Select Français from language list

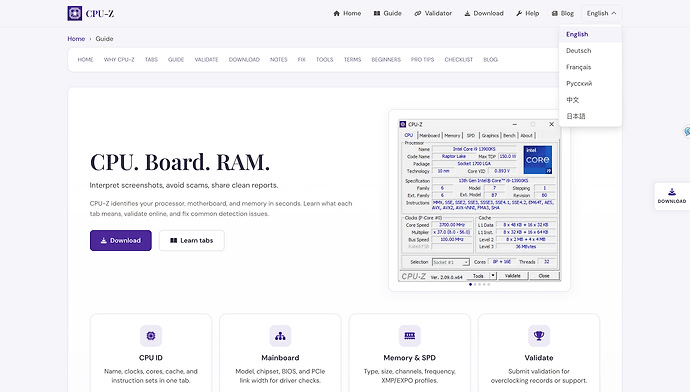(590, 67)
